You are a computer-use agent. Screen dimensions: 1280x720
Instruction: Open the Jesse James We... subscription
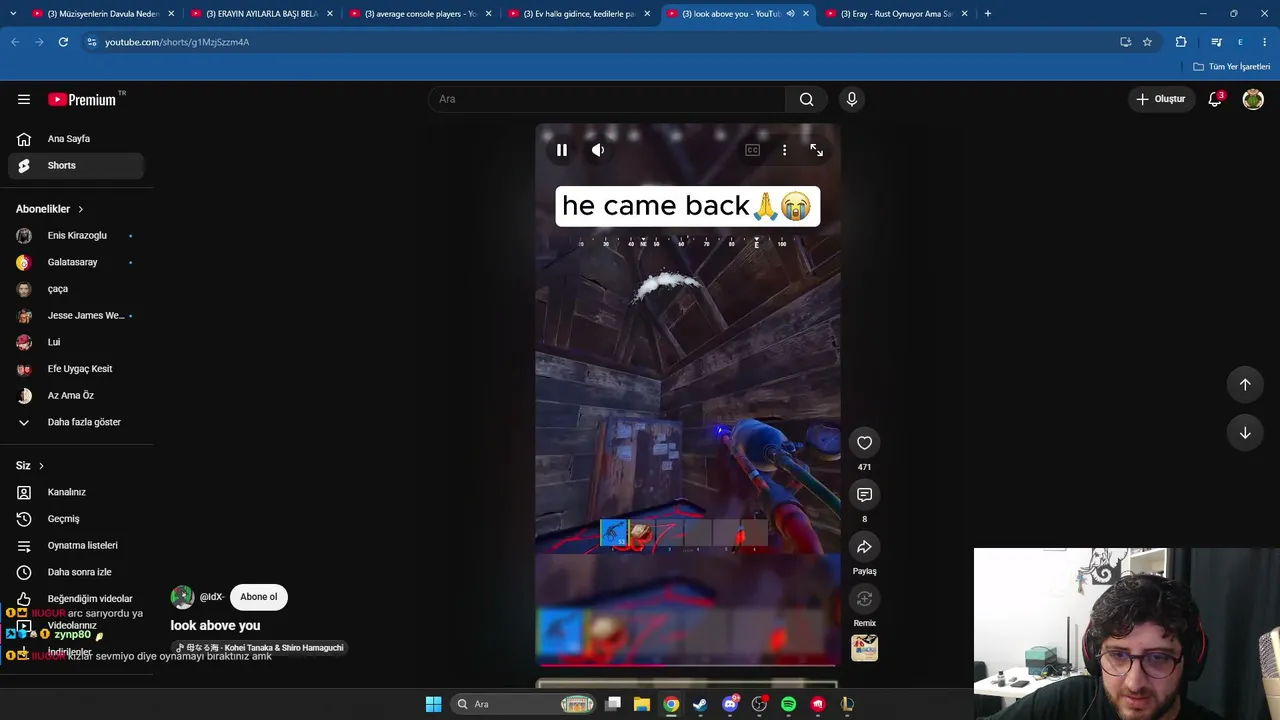click(76, 316)
